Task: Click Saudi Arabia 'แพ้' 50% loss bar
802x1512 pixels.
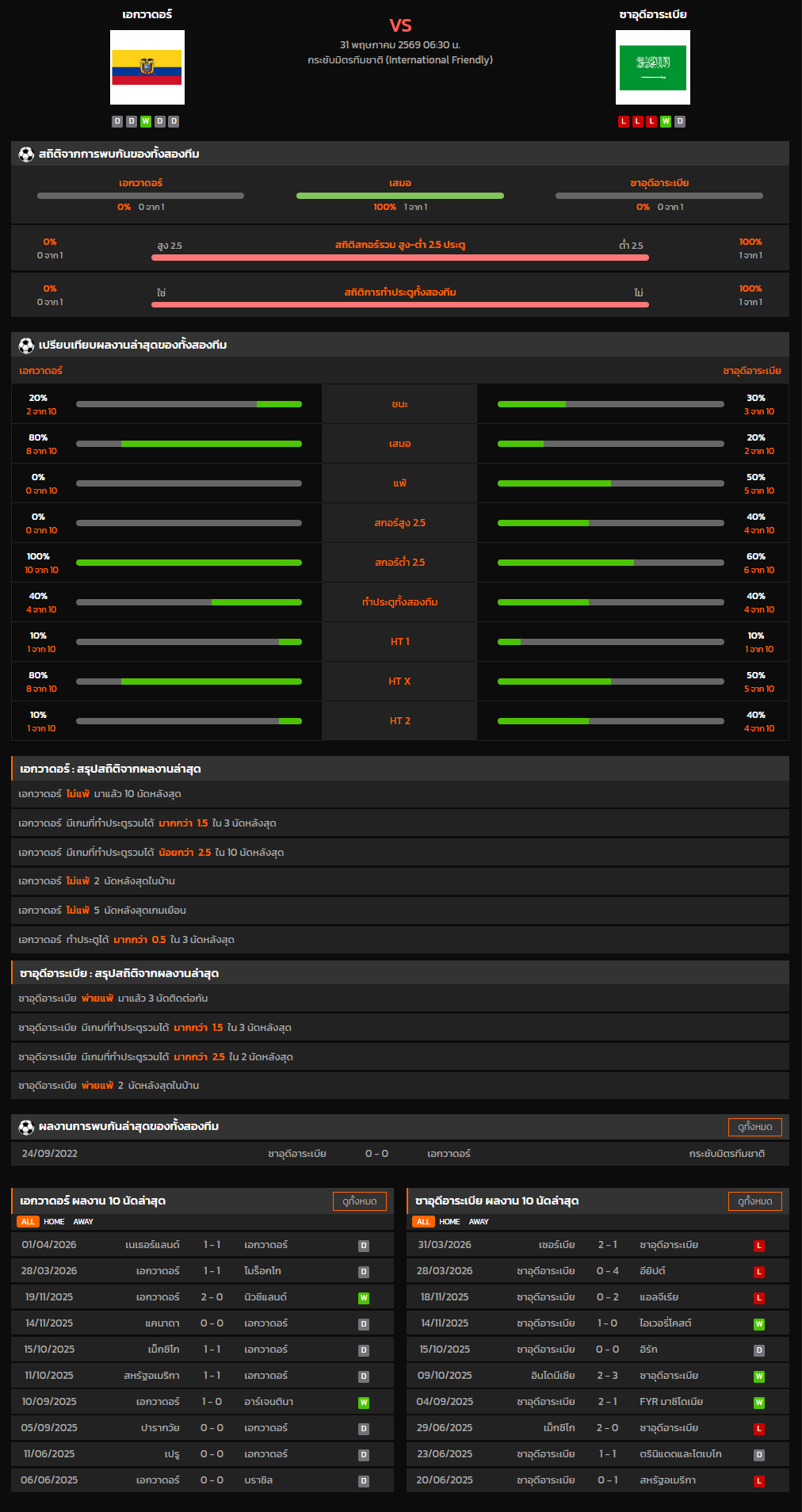Action: coord(611,483)
